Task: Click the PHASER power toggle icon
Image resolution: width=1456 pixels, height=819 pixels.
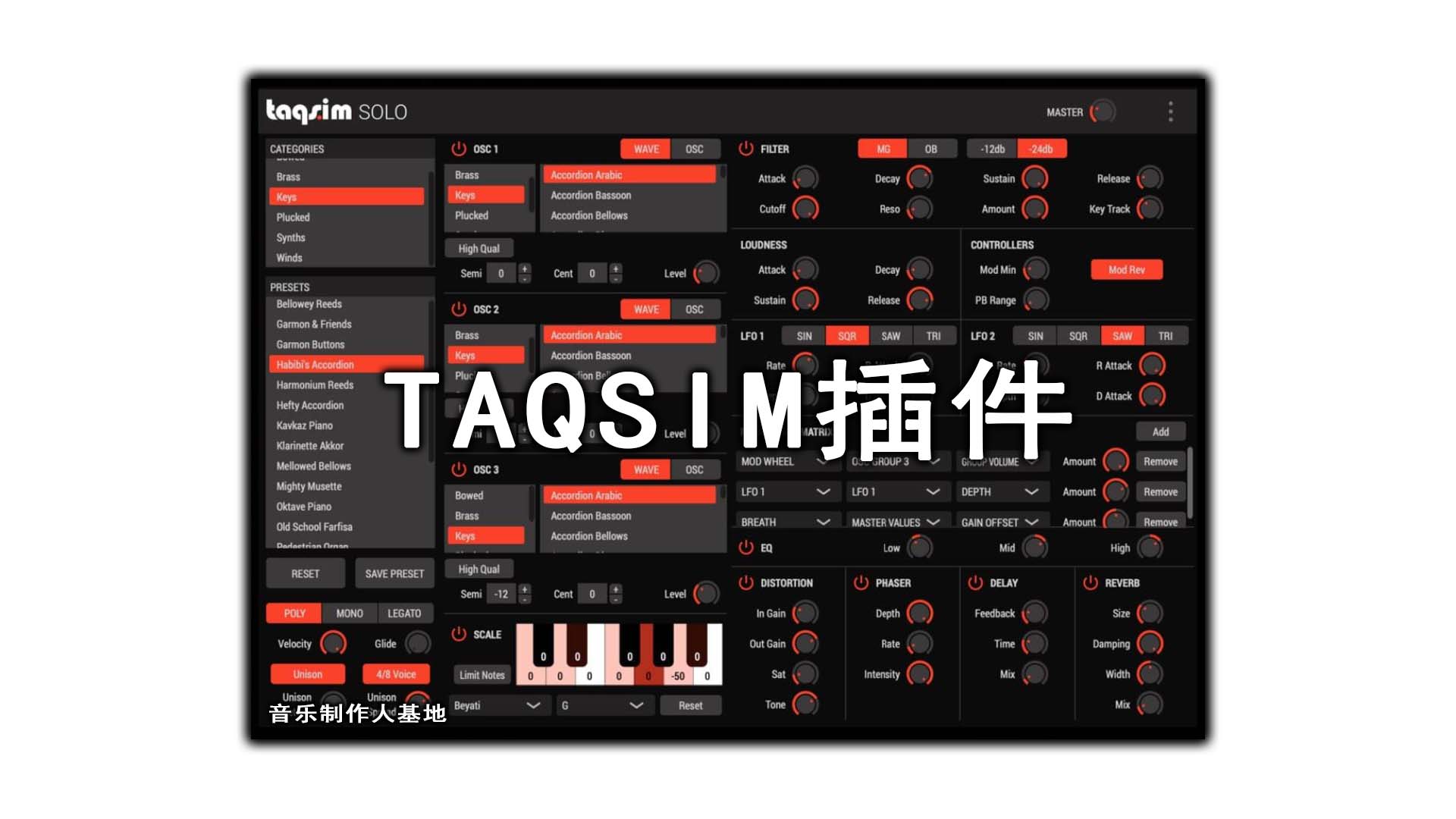Action: point(862,579)
